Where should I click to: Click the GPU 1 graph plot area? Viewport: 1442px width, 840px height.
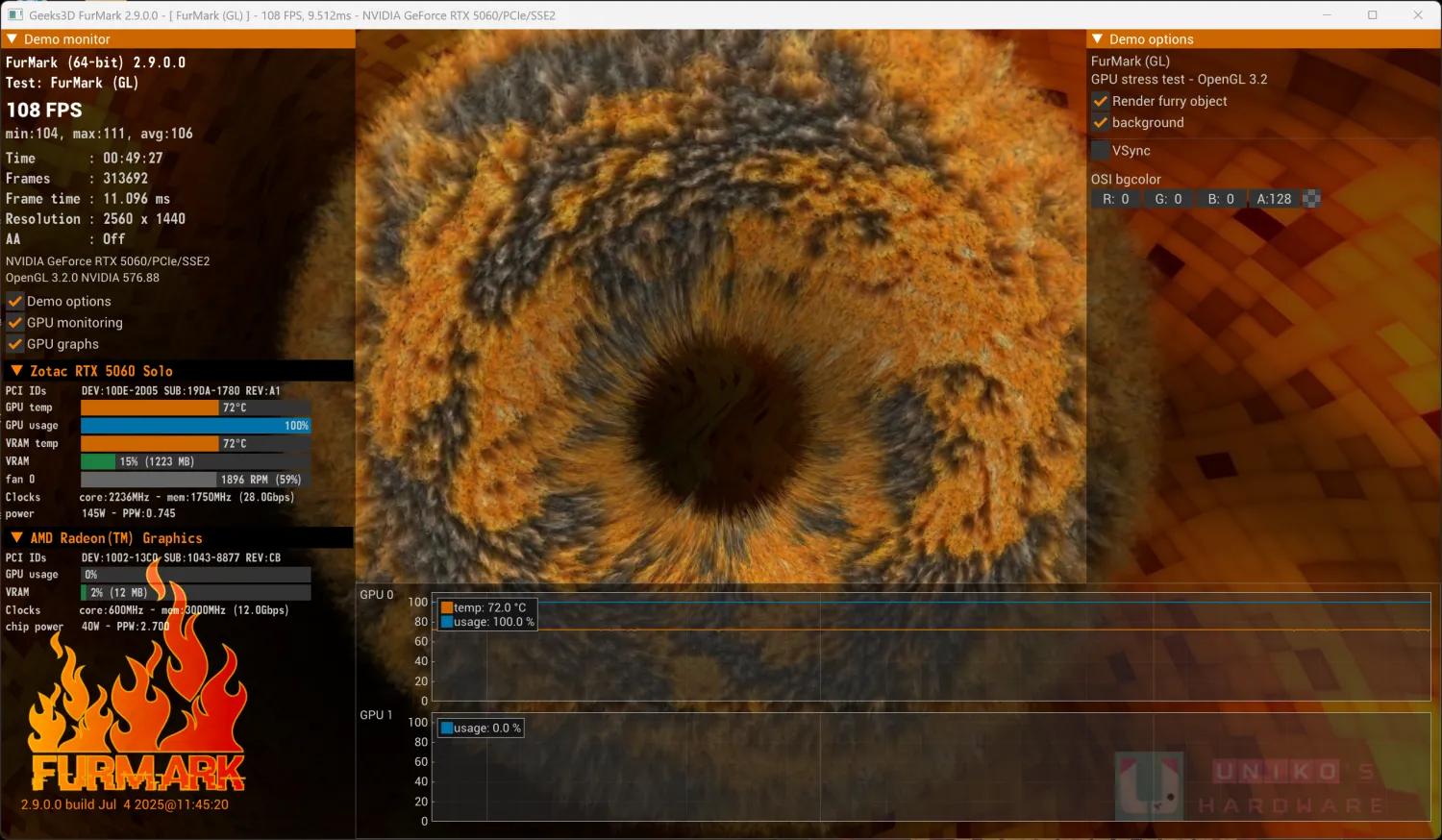[931, 767]
